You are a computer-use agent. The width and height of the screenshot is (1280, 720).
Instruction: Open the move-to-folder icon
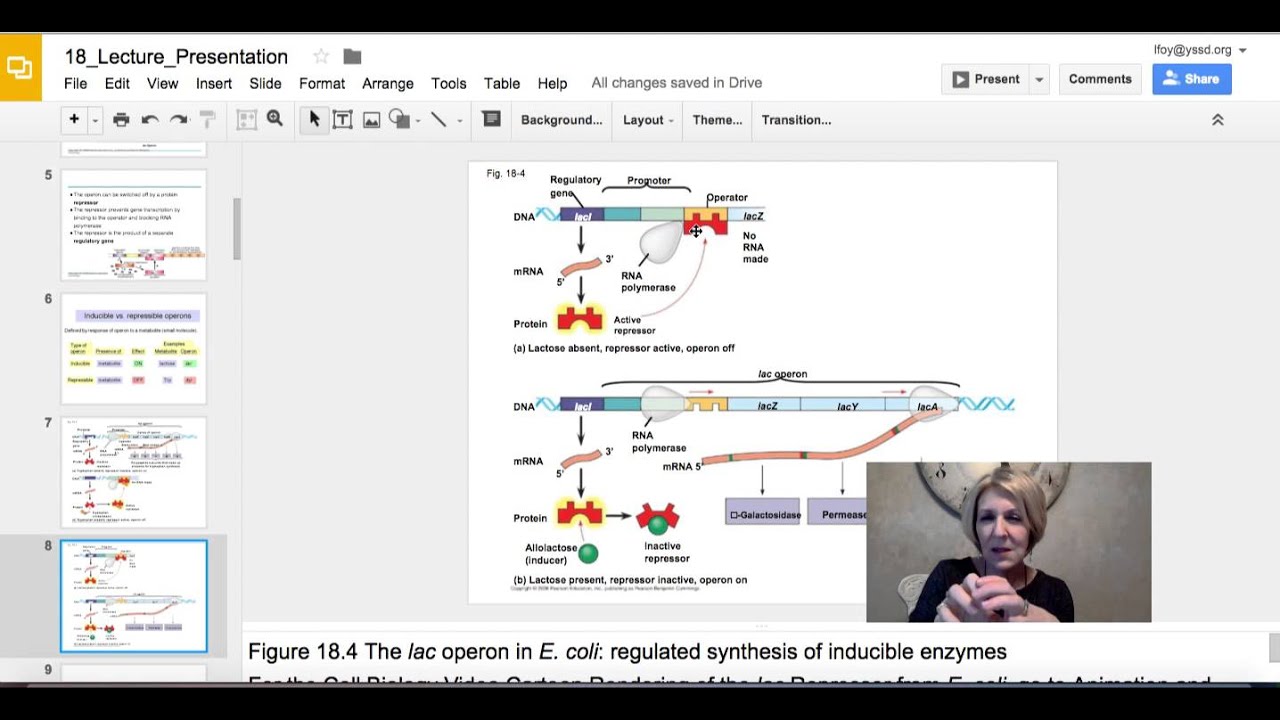point(352,56)
